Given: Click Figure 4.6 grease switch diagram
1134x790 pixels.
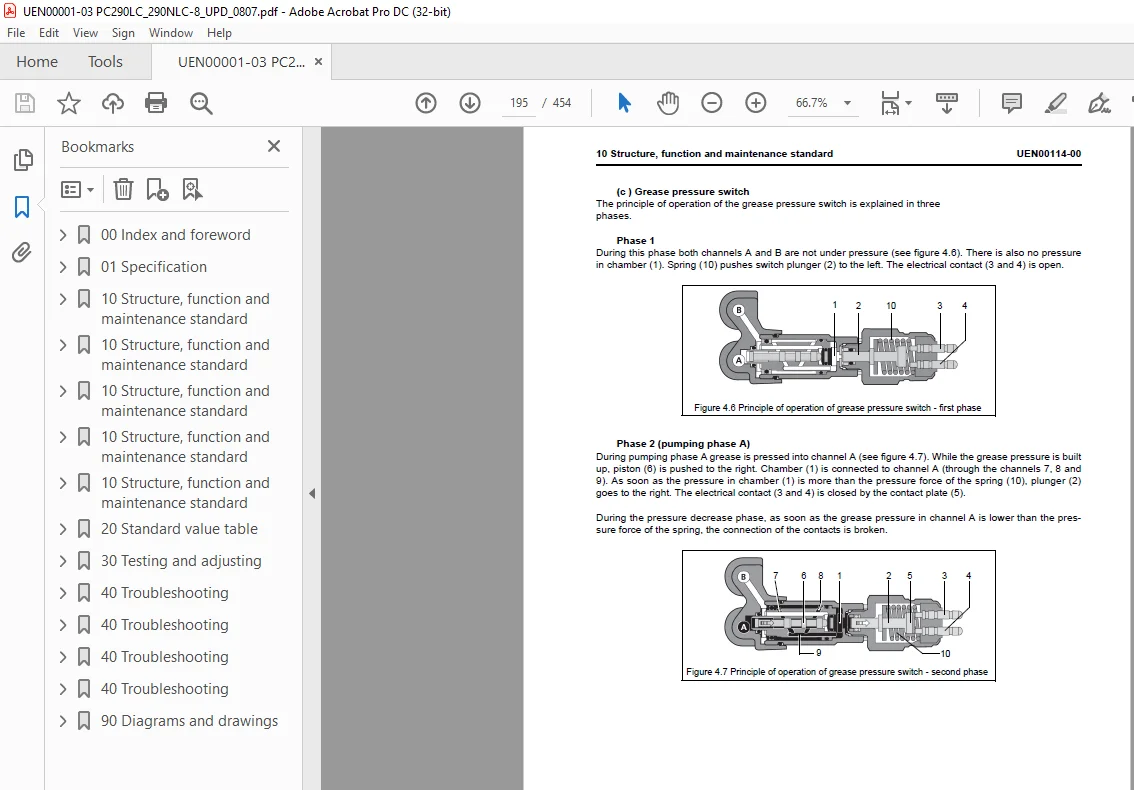Looking at the screenshot, I should coord(839,351).
